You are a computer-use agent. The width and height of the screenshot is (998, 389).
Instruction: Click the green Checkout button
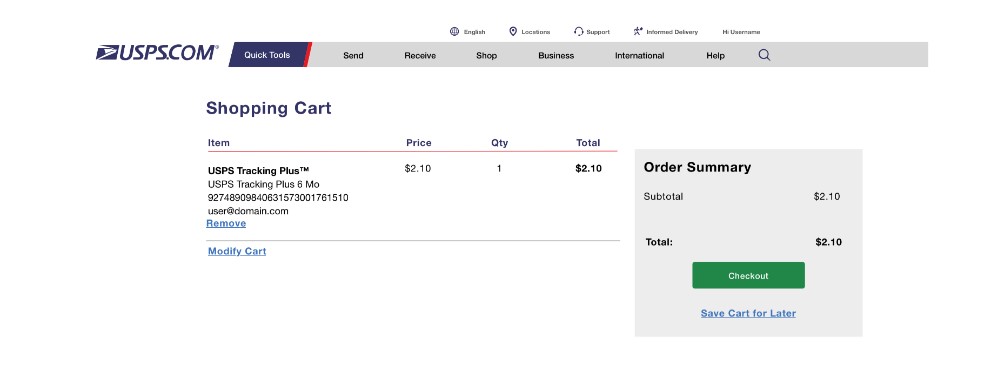(748, 275)
